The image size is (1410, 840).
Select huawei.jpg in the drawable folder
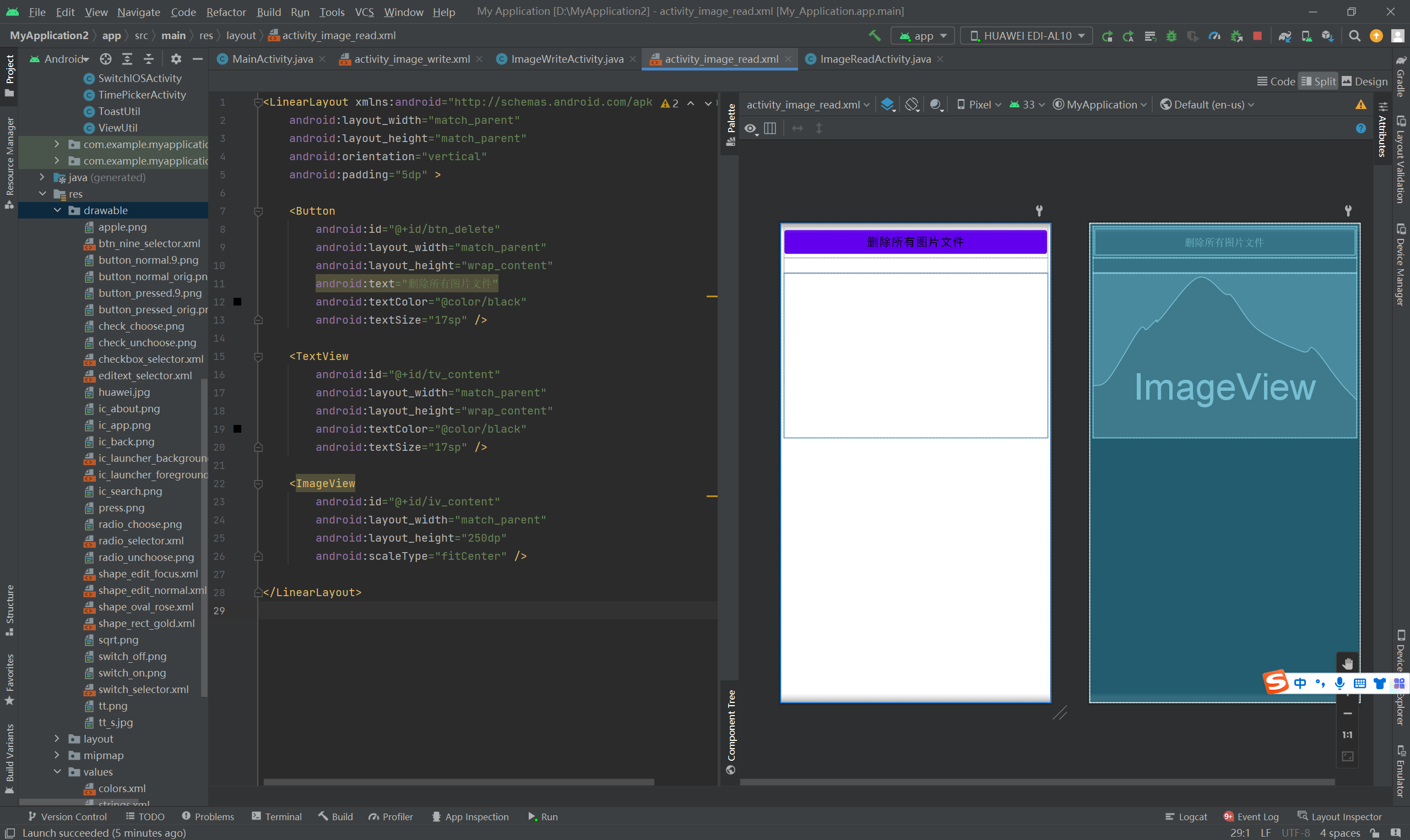(124, 392)
